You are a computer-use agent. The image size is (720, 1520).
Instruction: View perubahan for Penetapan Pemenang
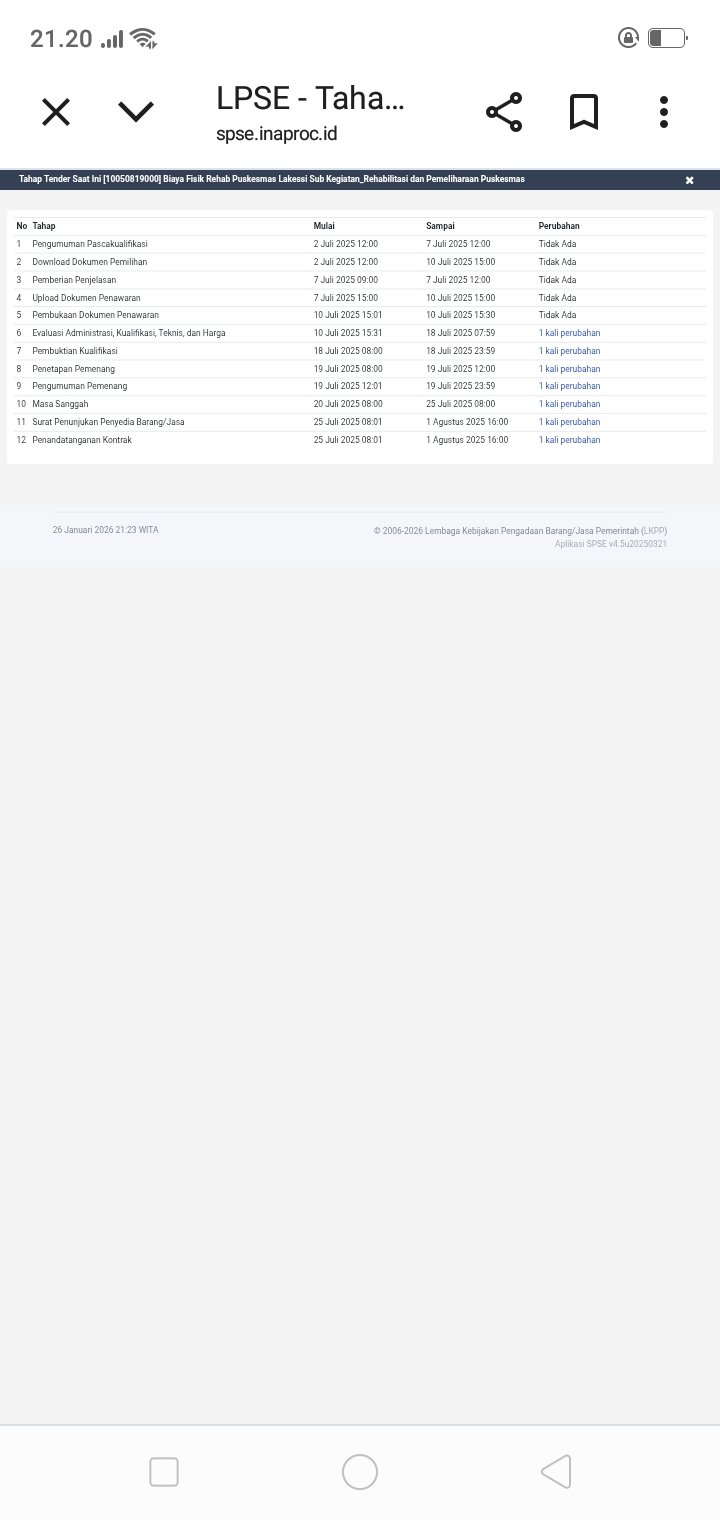click(569, 369)
